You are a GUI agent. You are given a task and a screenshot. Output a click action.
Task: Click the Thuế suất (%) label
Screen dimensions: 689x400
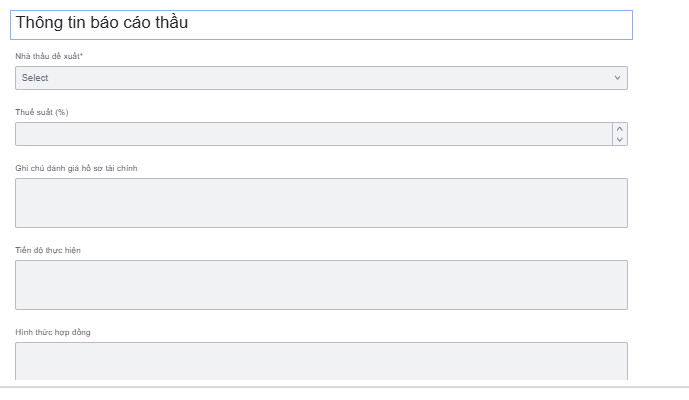[x=41, y=112]
